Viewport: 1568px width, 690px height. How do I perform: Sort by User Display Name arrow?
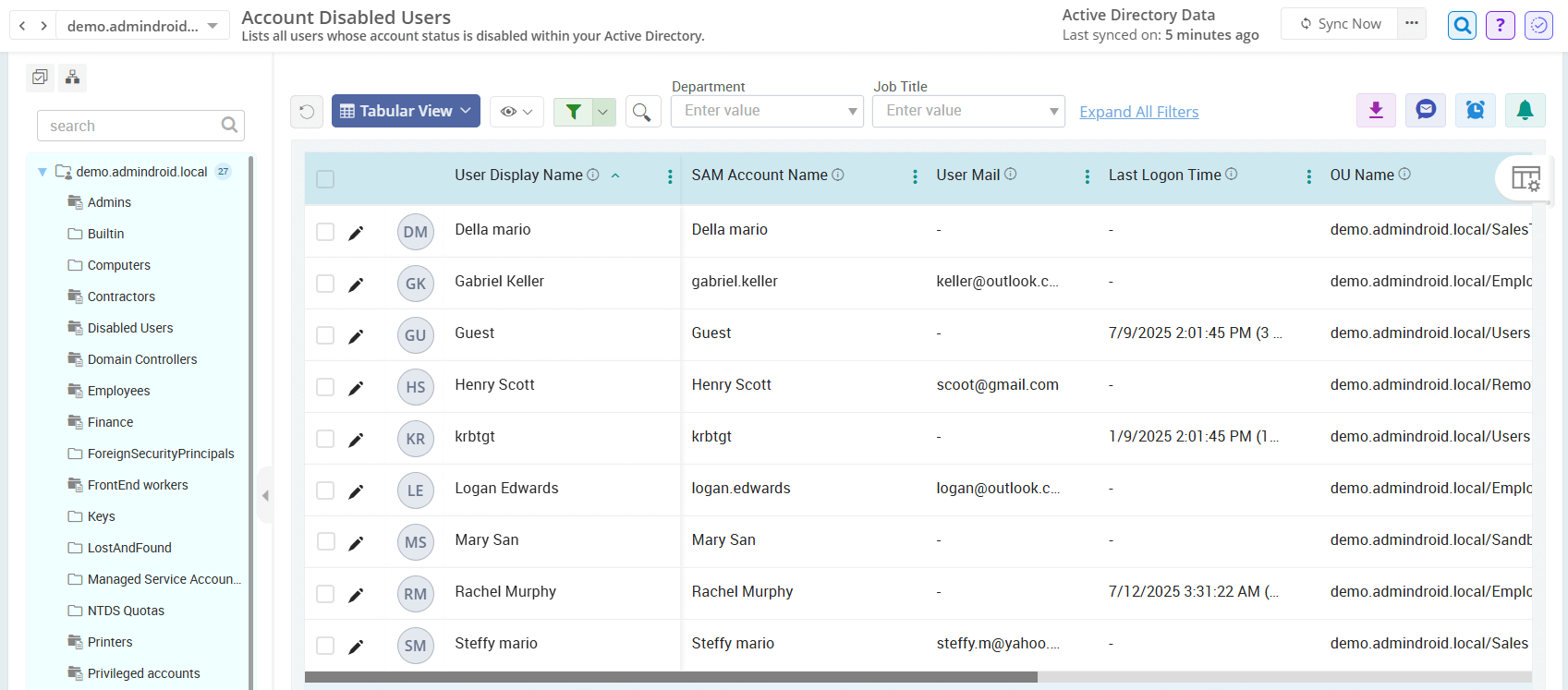point(615,176)
